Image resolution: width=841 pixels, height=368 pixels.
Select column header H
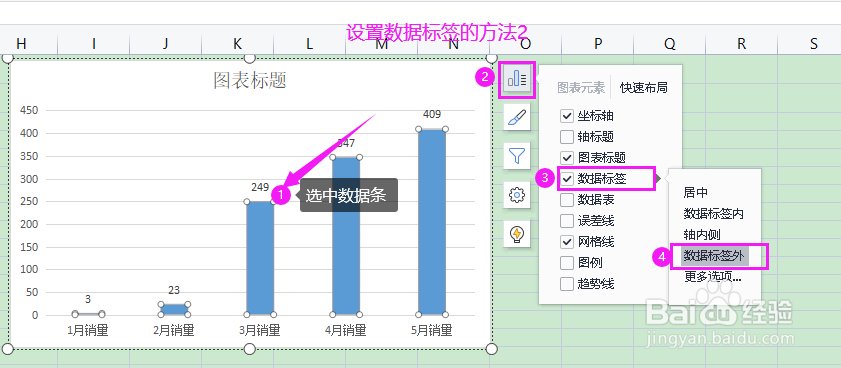click(x=21, y=43)
